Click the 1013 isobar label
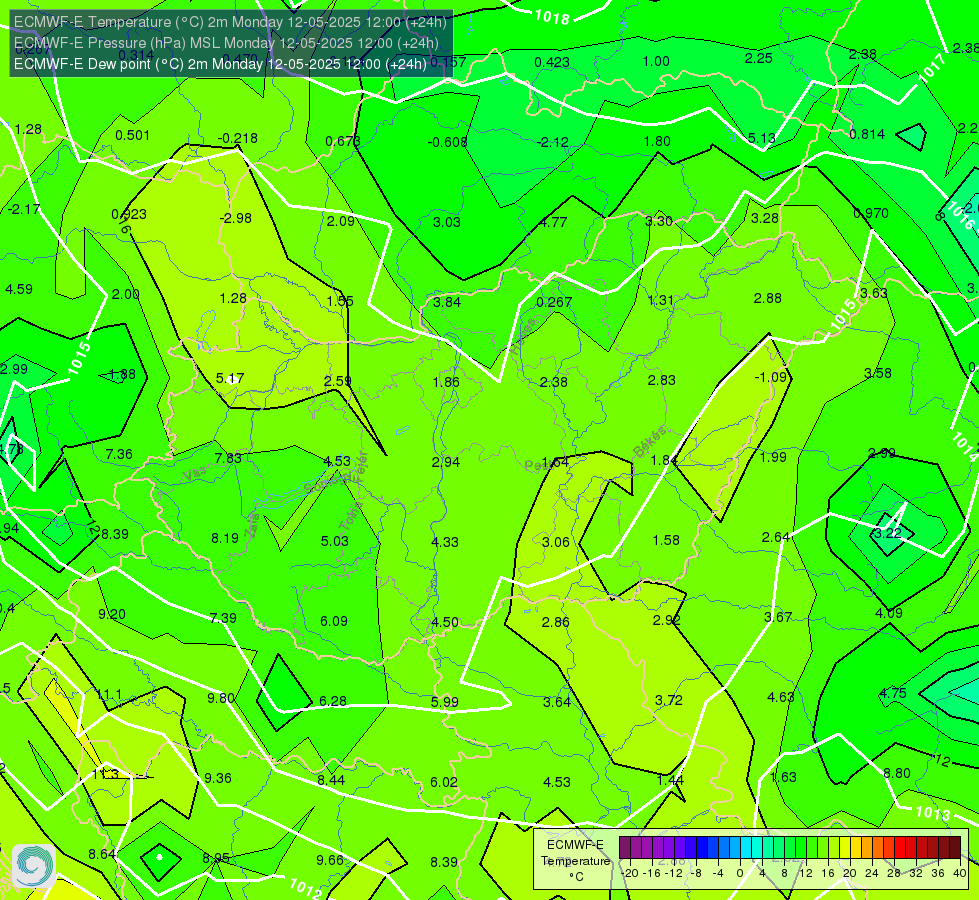The image size is (979, 900). point(932,813)
